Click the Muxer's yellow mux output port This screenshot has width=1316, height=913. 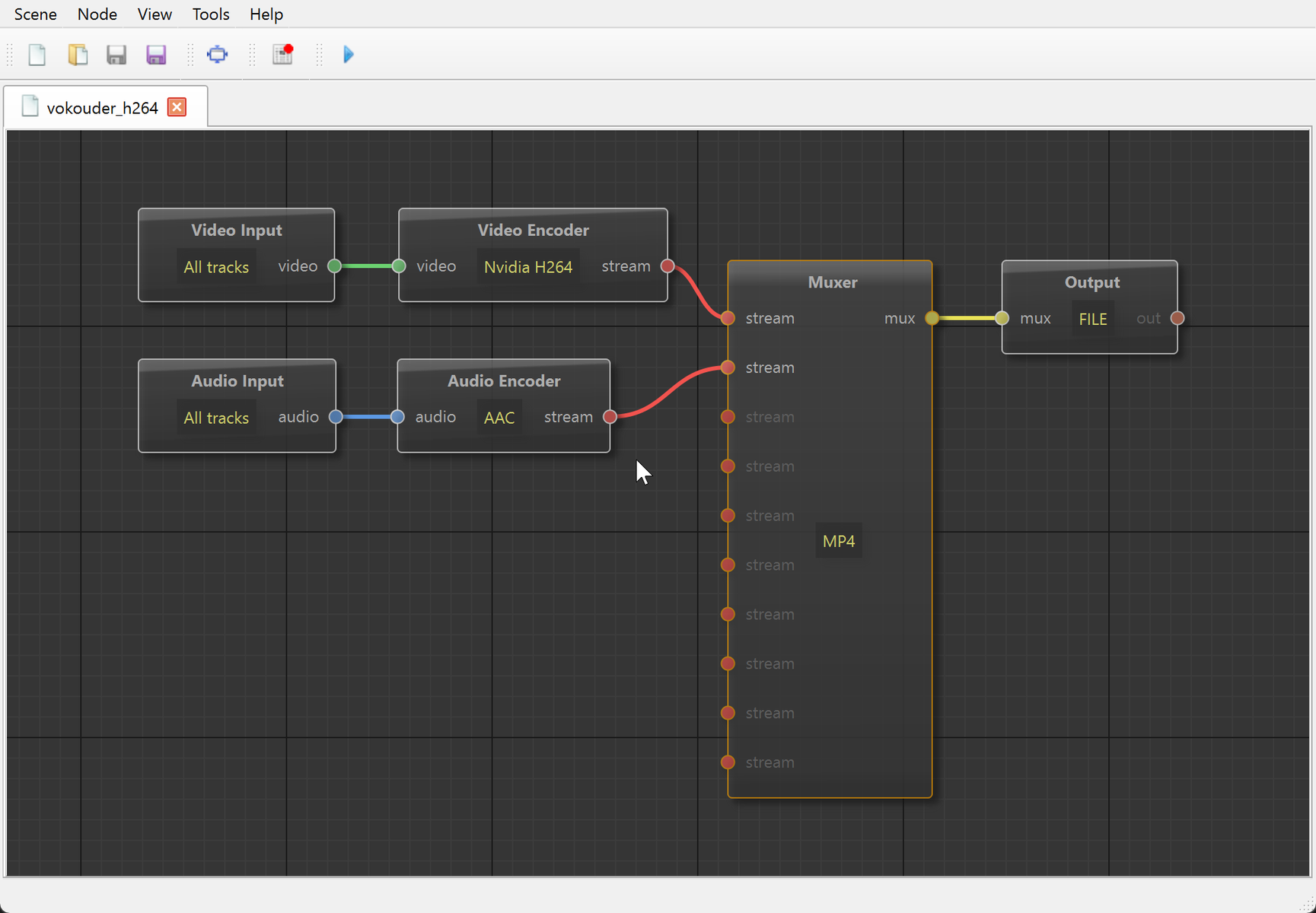932,318
